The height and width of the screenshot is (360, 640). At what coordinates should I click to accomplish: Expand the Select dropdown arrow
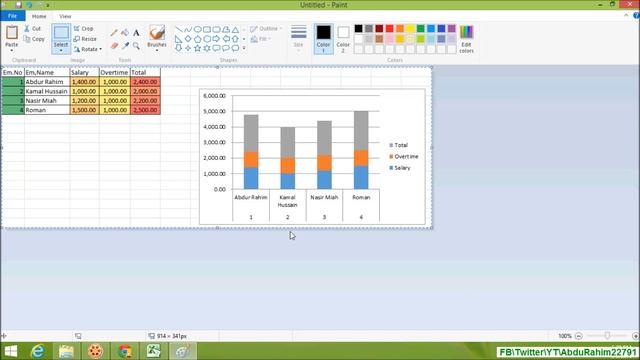[x=61, y=51]
